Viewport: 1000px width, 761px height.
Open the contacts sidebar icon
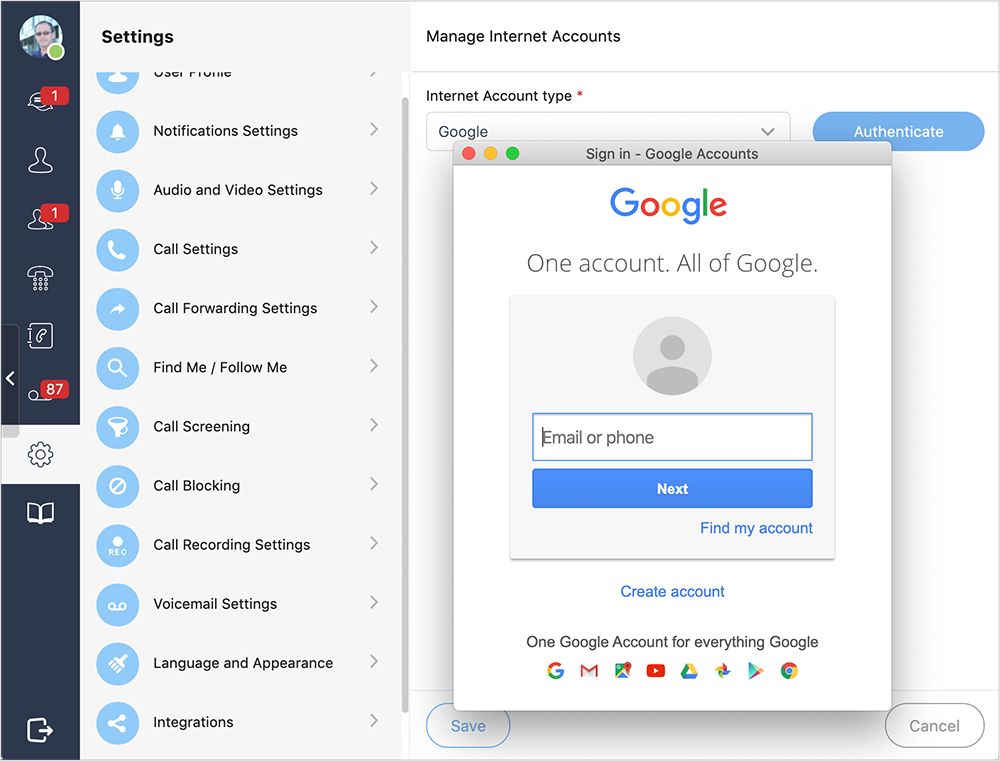coord(40,160)
